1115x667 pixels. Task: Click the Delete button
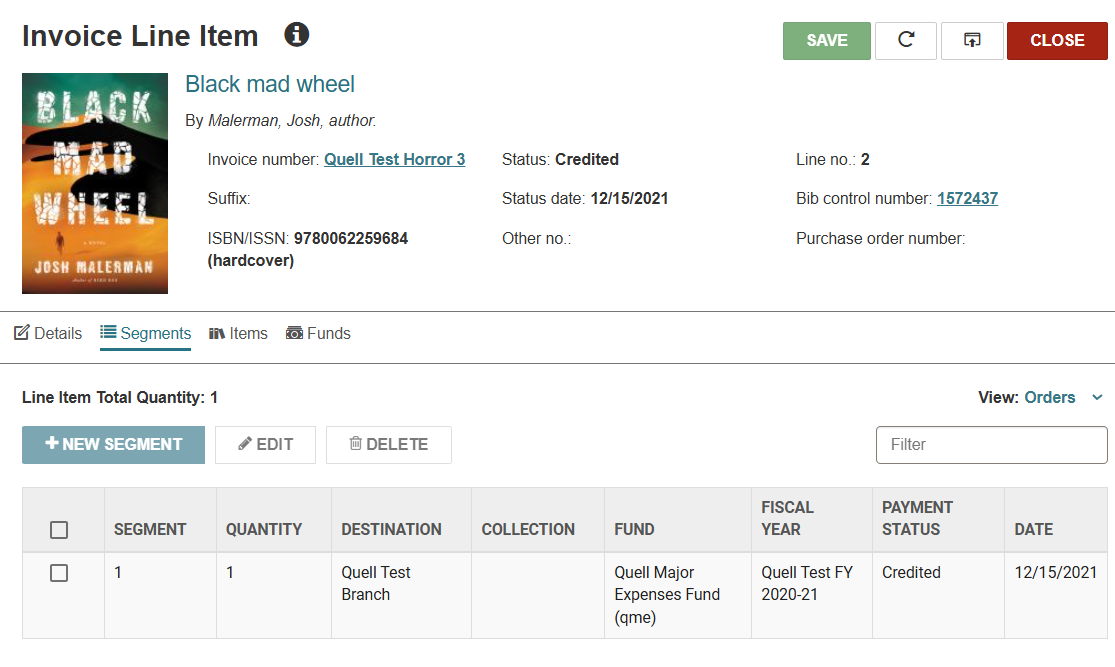coord(389,444)
